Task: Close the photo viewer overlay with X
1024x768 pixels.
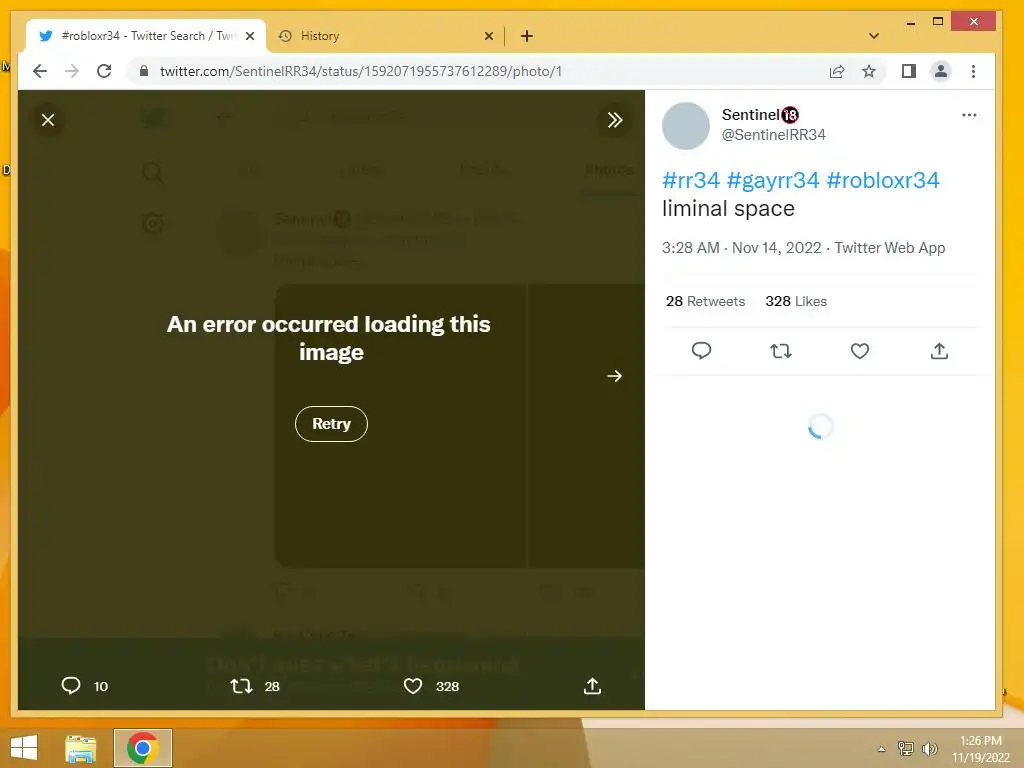Action: [48, 120]
